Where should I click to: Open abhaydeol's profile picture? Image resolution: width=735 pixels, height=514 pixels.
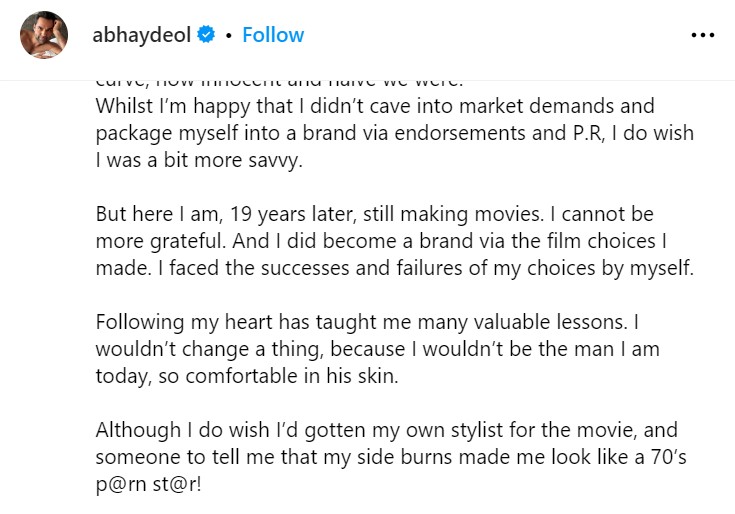pos(45,36)
